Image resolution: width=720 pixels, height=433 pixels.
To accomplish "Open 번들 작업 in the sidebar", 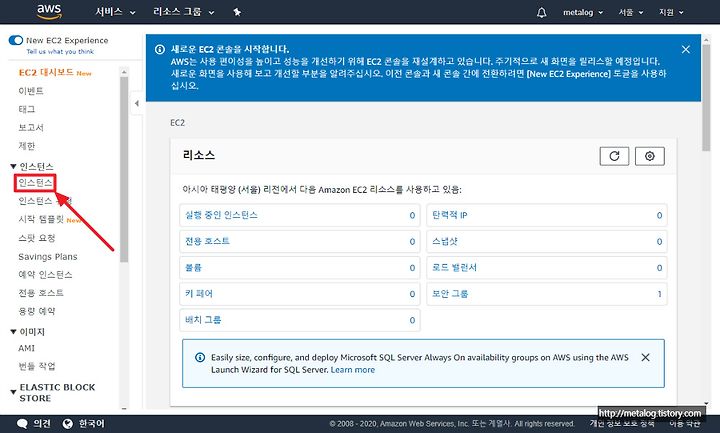I will [37, 366].
